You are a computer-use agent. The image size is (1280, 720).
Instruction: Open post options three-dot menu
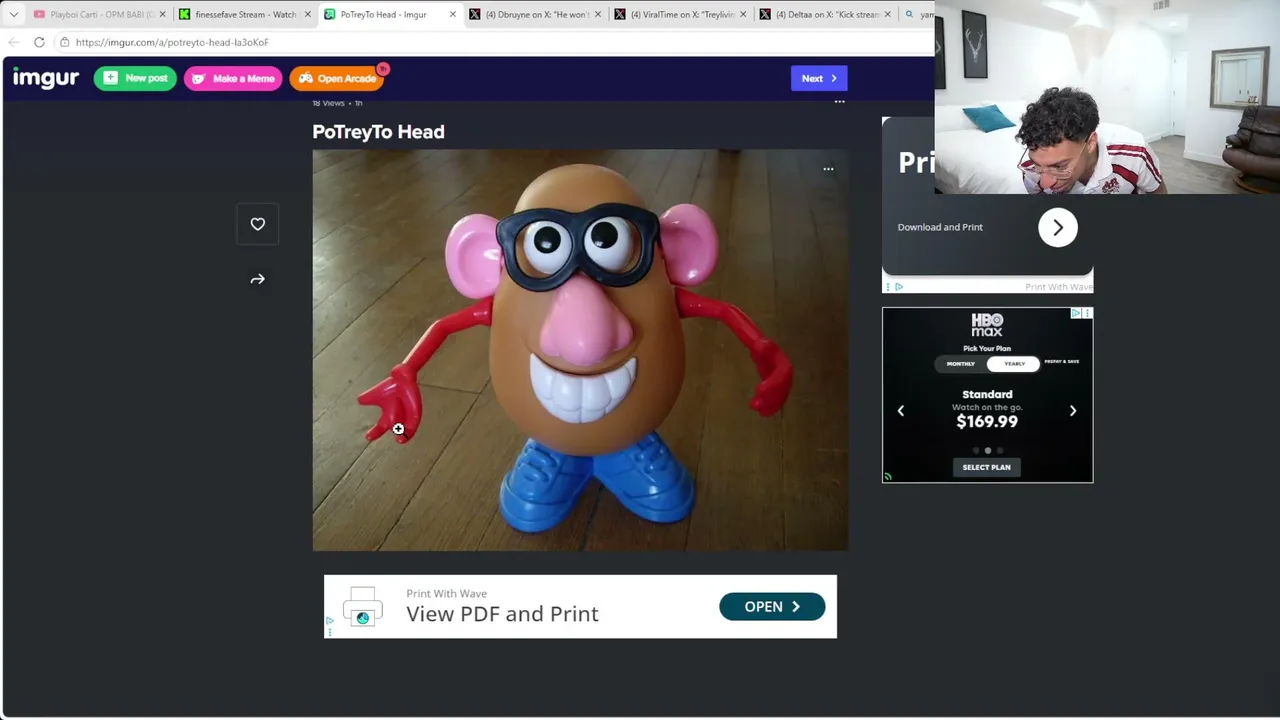click(x=840, y=102)
